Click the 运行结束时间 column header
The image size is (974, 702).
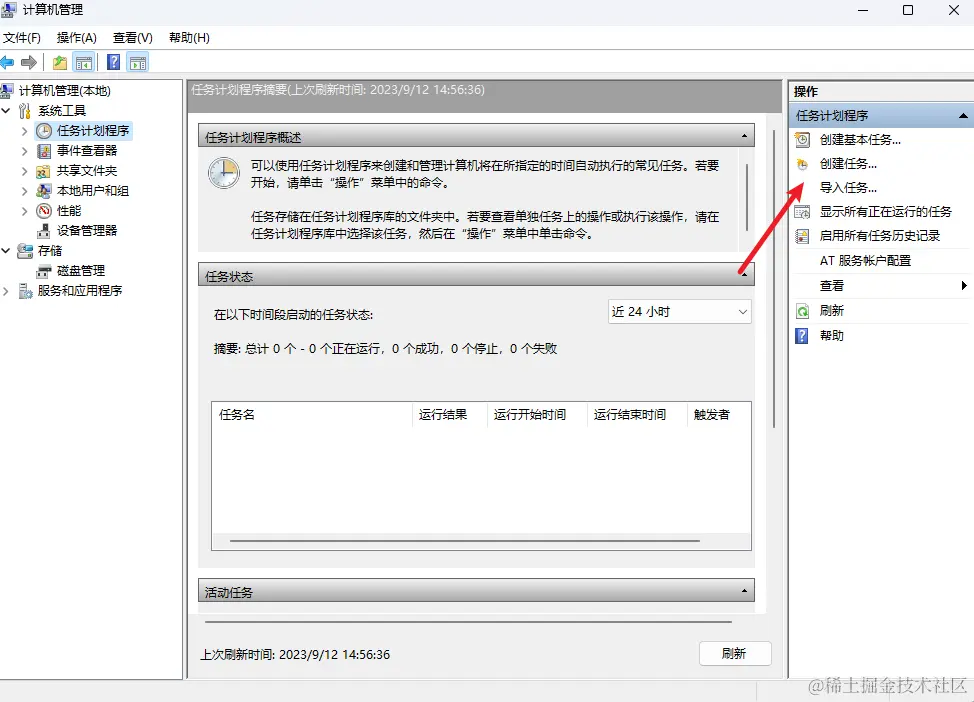click(637, 414)
